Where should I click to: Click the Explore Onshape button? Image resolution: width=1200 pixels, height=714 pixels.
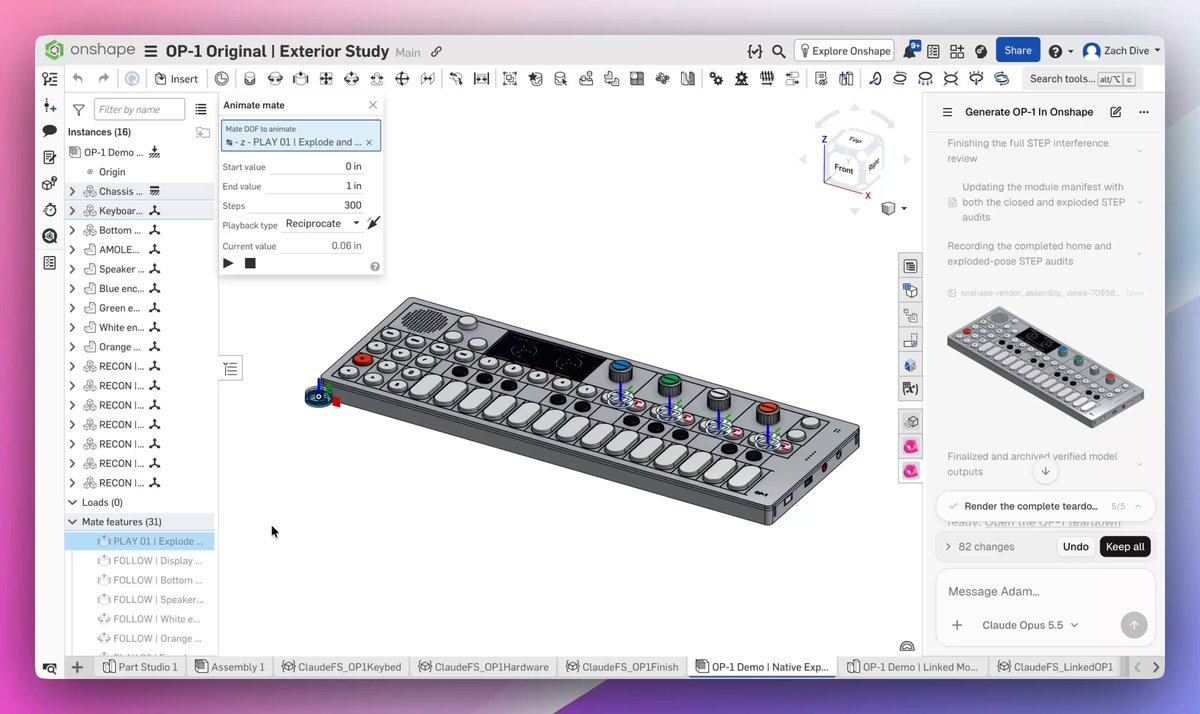[x=844, y=51]
